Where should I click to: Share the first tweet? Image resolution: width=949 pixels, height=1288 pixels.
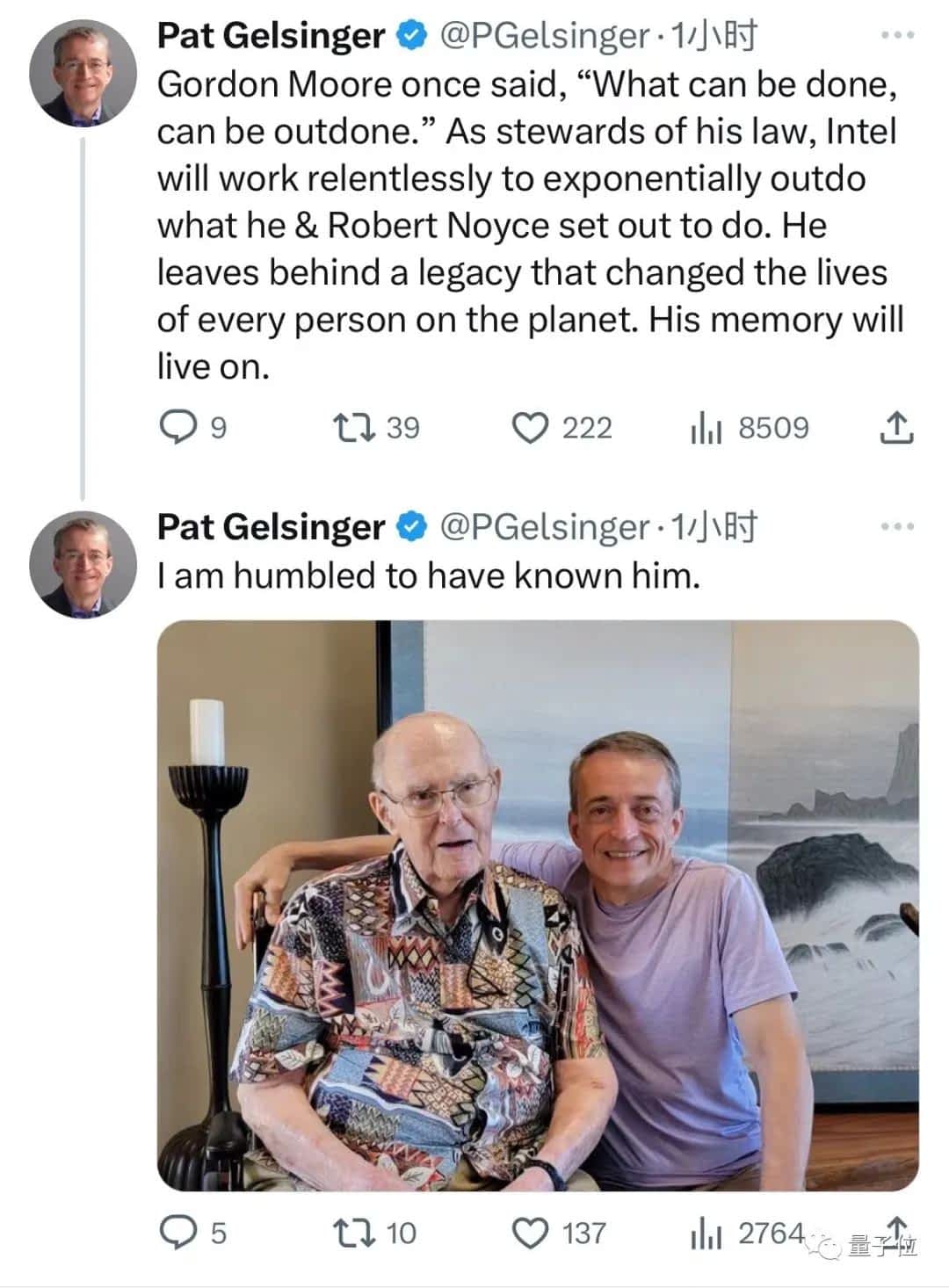[x=895, y=428]
